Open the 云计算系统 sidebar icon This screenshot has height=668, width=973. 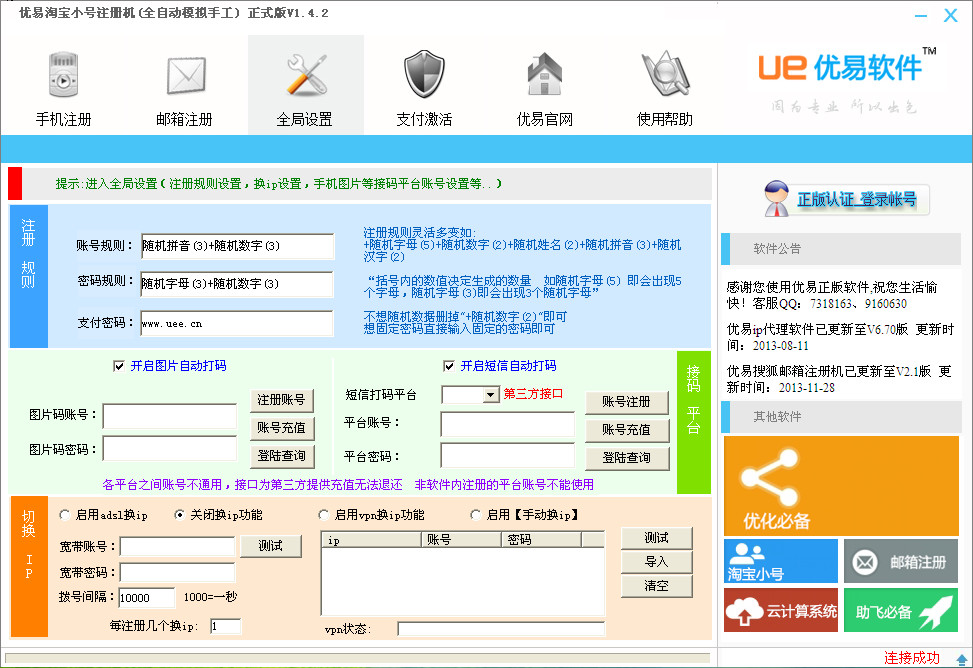point(781,610)
